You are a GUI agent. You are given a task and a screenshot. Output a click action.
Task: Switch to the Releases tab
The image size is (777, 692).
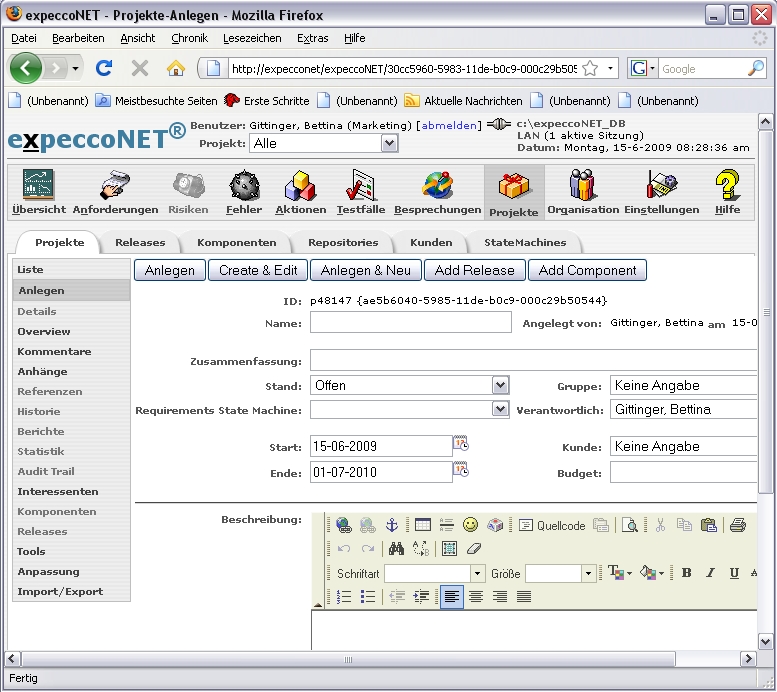(140, 242)
